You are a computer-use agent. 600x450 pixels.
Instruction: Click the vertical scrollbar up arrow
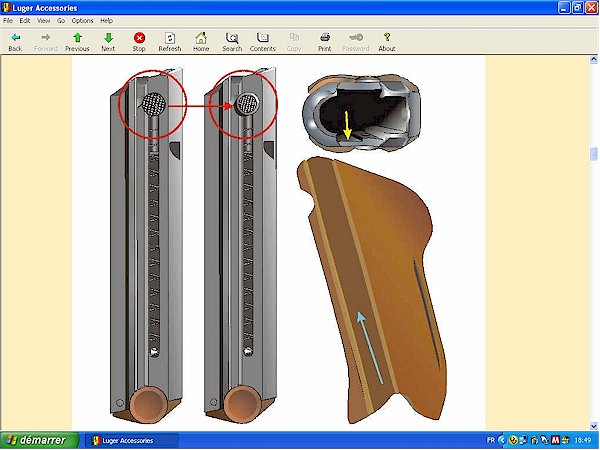click(x=593, y=59)
